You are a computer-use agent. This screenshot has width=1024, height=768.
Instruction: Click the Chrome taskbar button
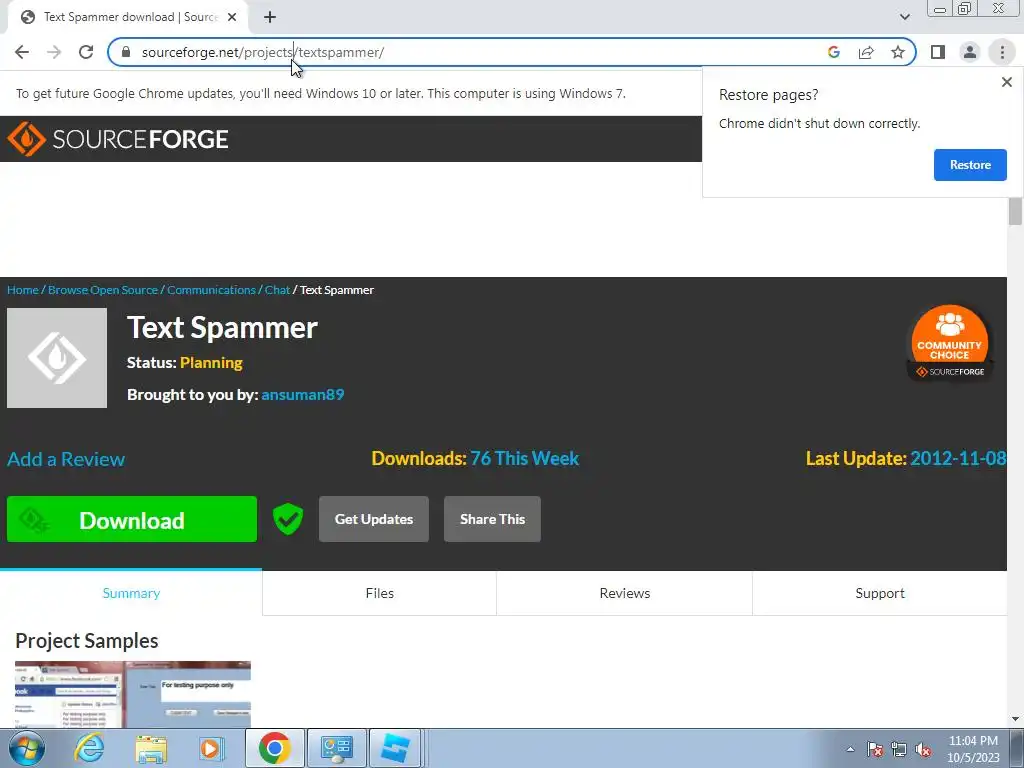tap(274, 748)
